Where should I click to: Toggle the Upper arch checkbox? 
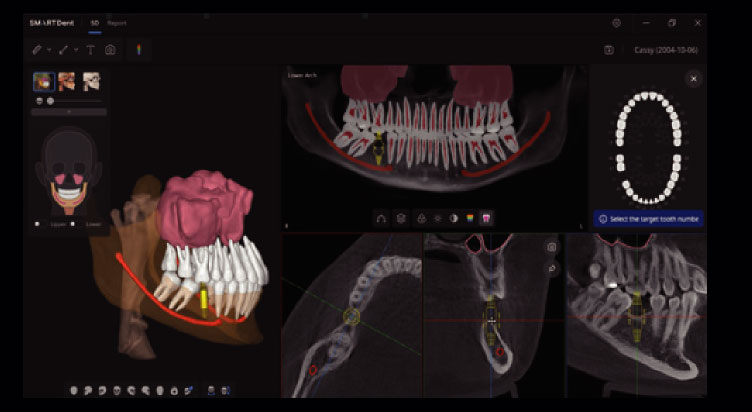38,224
